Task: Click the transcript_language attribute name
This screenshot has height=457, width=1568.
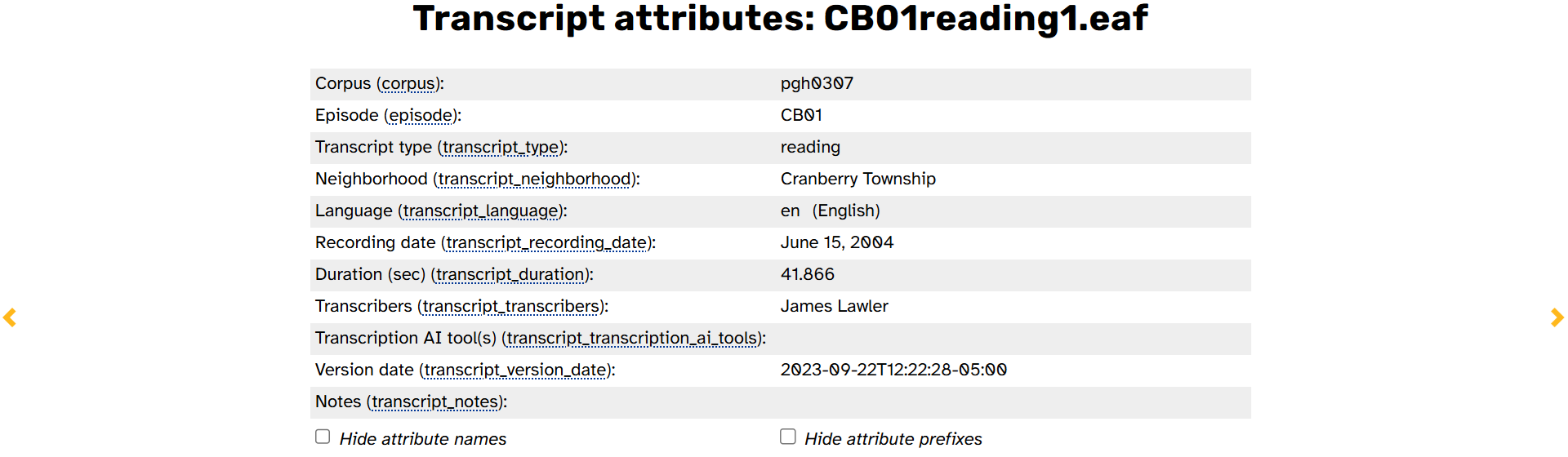Action: tap(481, 211)
